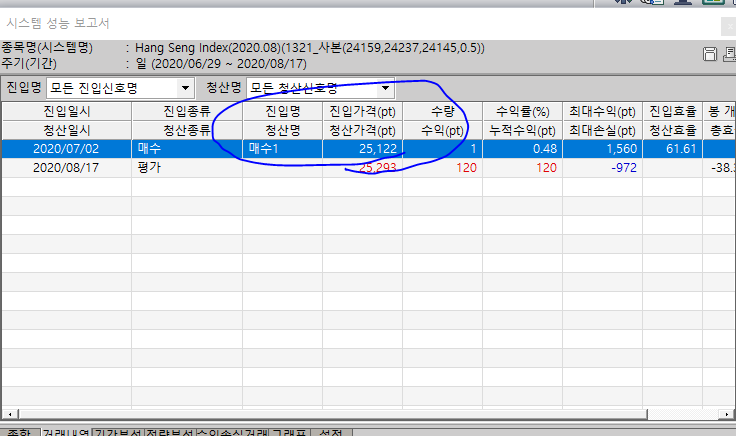Click the print report icon

tap(728, 53)
